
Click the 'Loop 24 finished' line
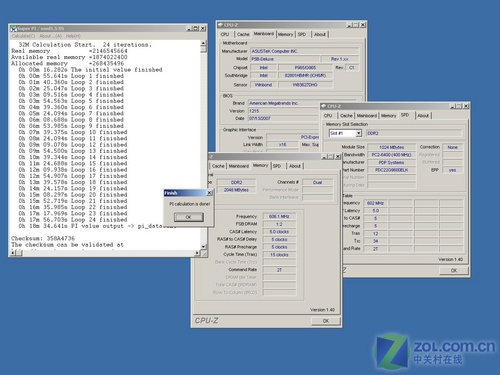point(72,220)
